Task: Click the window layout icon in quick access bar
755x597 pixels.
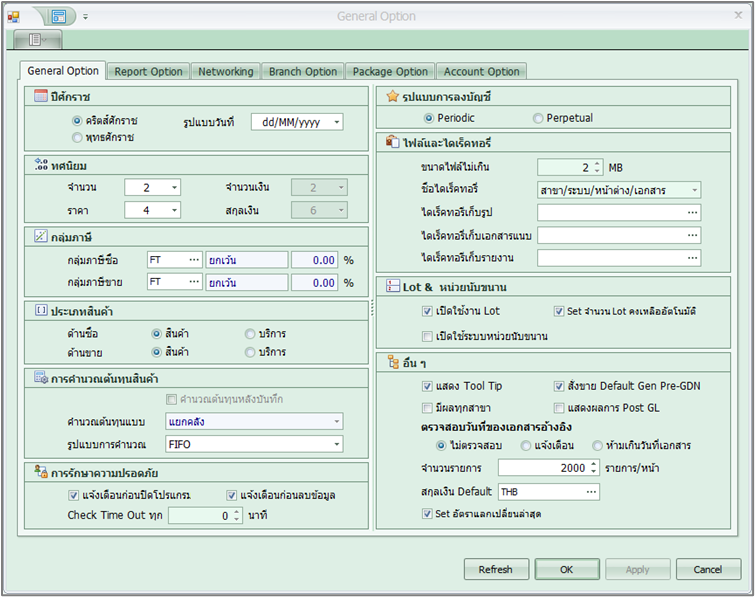Action: coord(59,16)
